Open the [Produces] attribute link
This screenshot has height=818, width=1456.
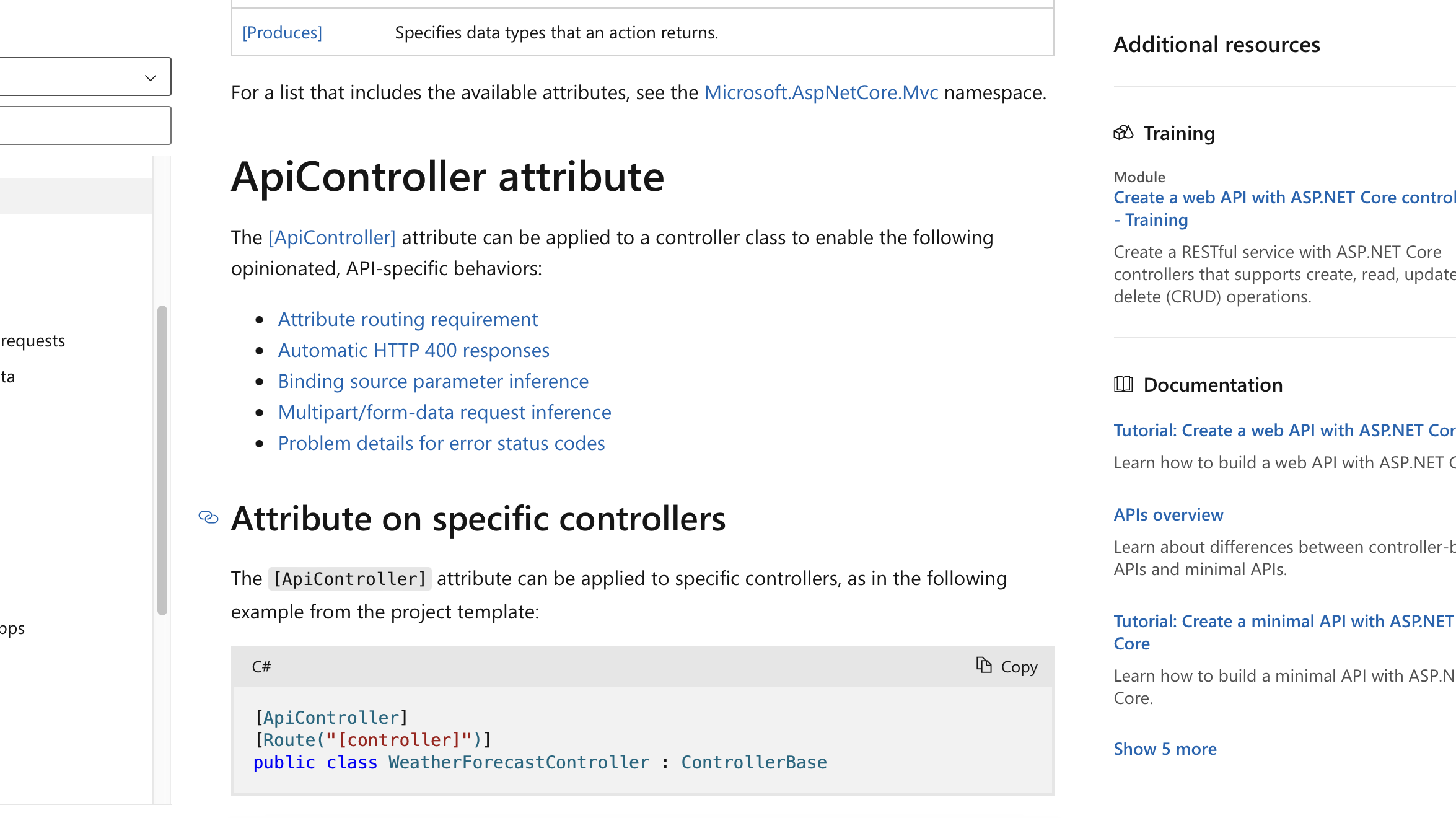click(282, 33)
